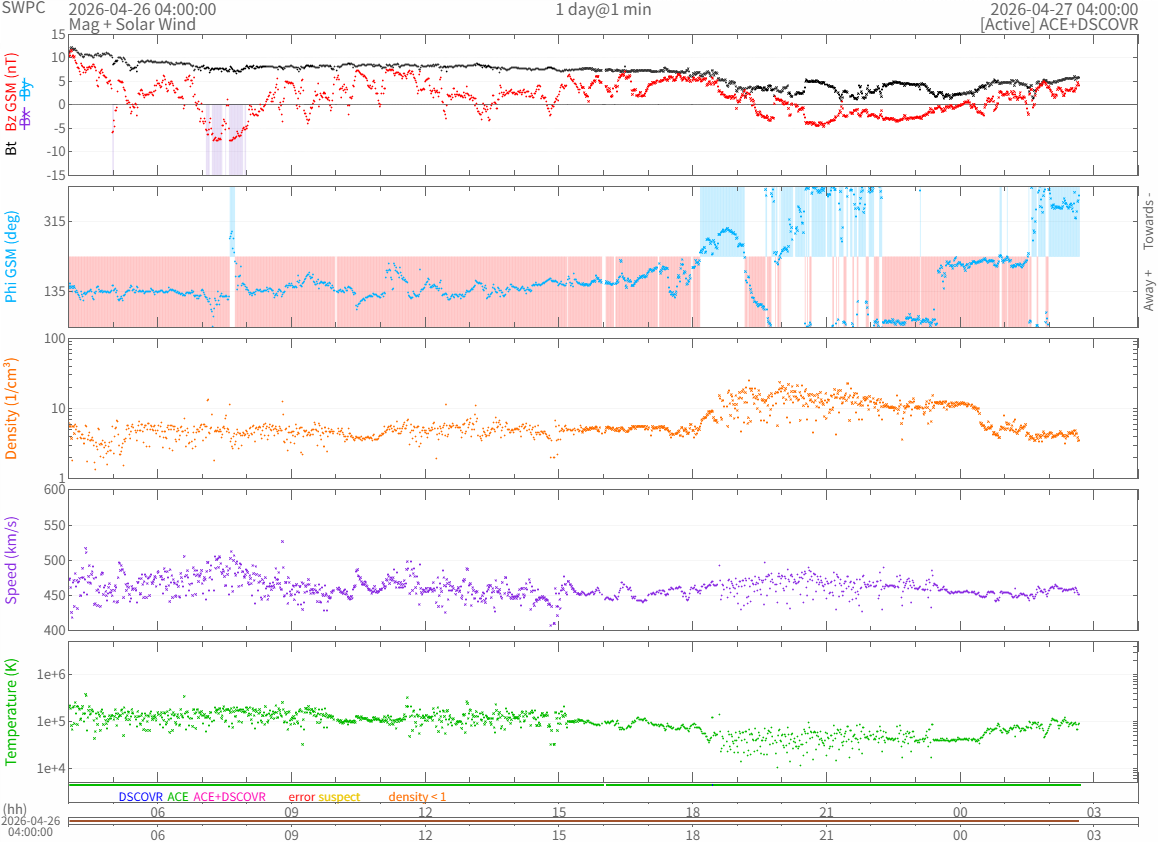Click the 1e+4 tick on the temperature axis
Viewport: 1158px width, 842px height.
(52, 769)
